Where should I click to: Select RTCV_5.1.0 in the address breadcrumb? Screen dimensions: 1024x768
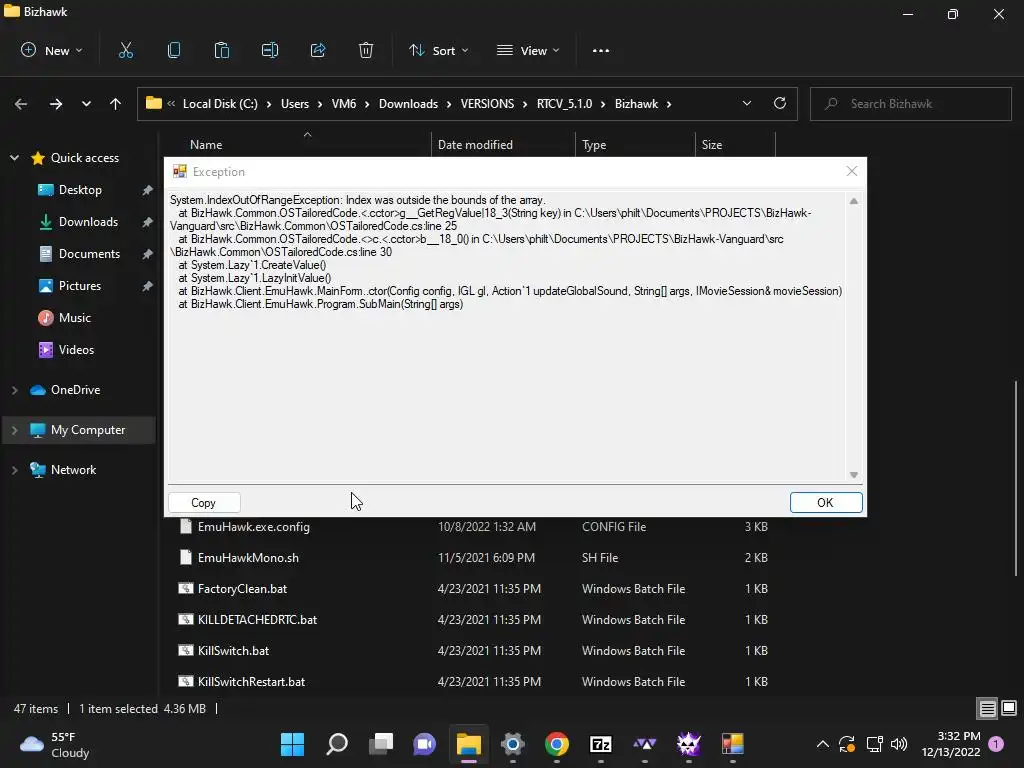(564, 104)
